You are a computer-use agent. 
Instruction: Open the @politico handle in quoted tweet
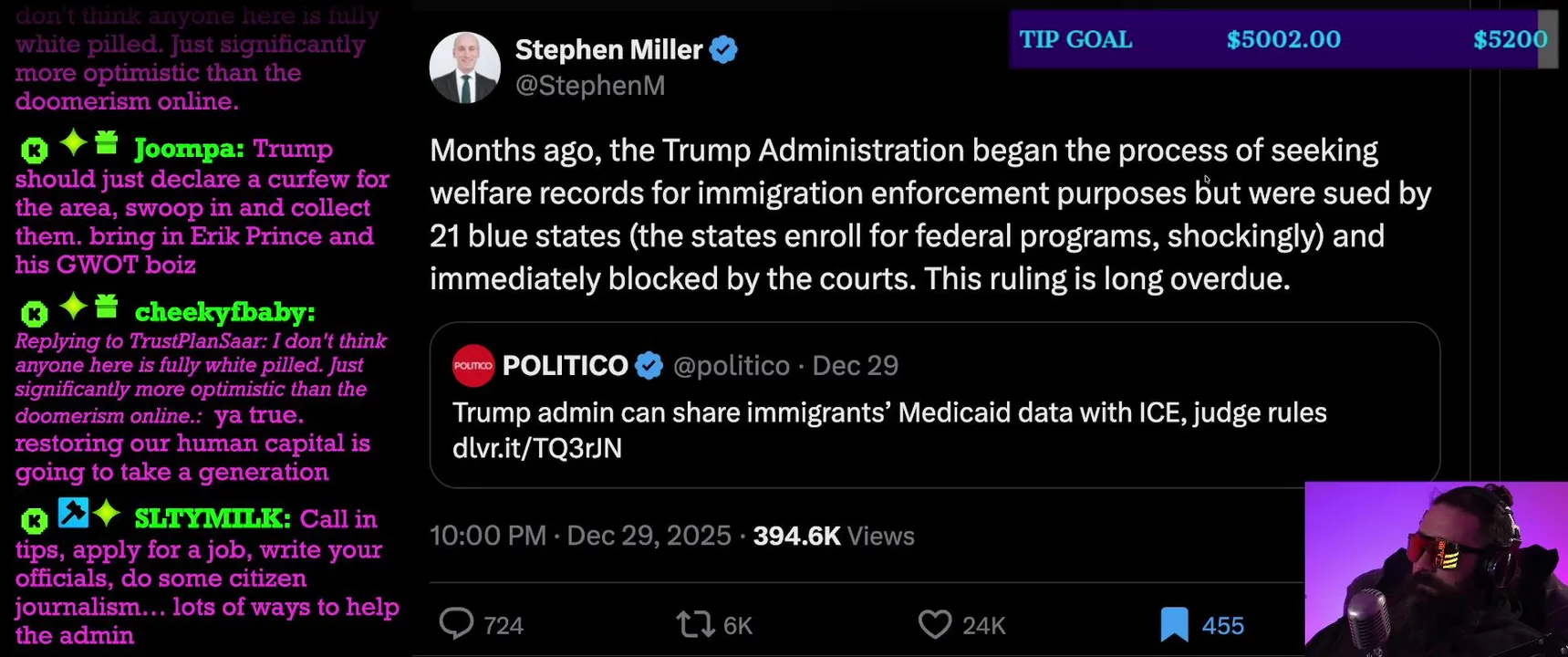pos(732,366)
